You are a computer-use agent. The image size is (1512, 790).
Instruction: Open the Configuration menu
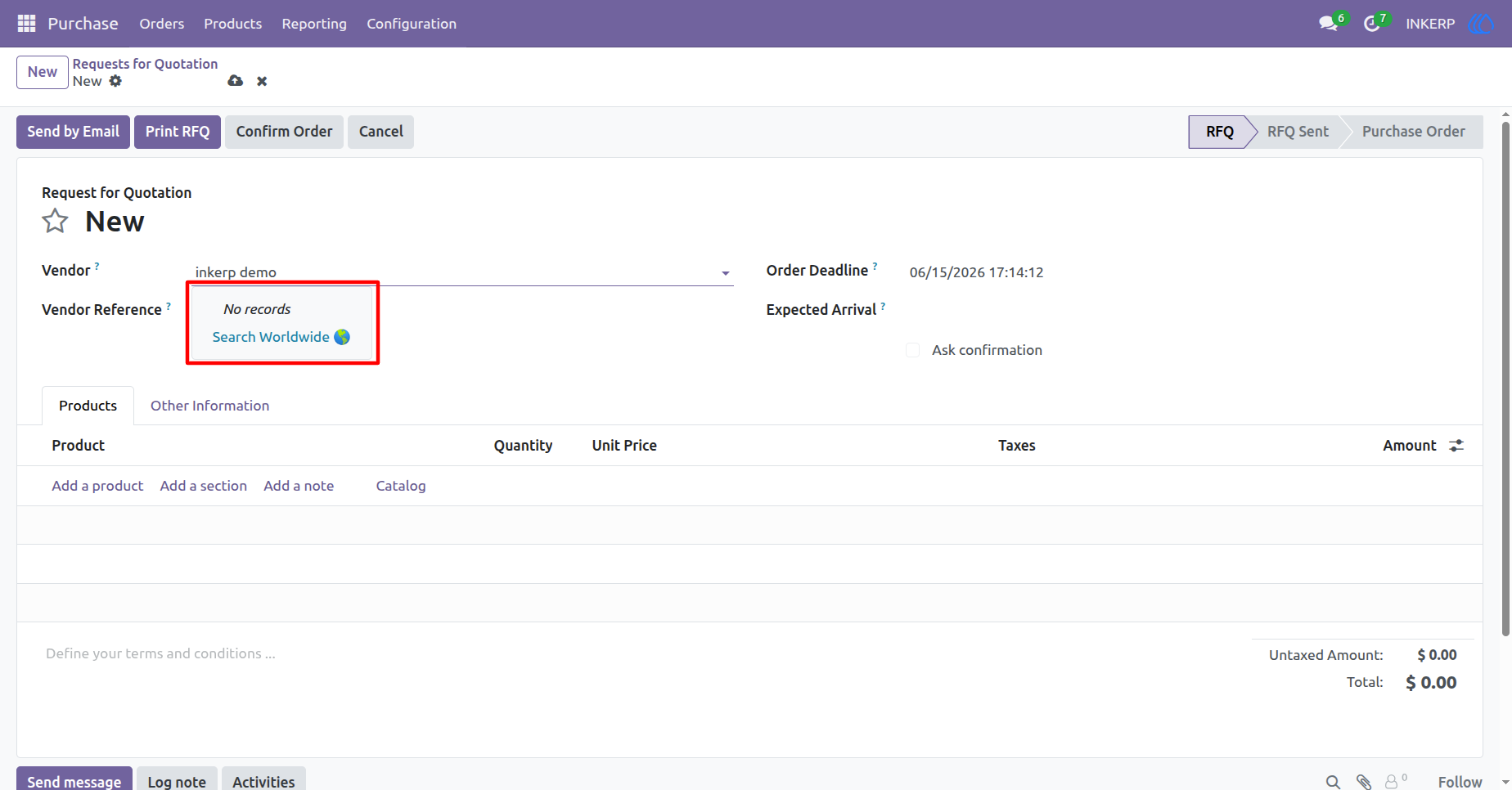tap(412, 24)
